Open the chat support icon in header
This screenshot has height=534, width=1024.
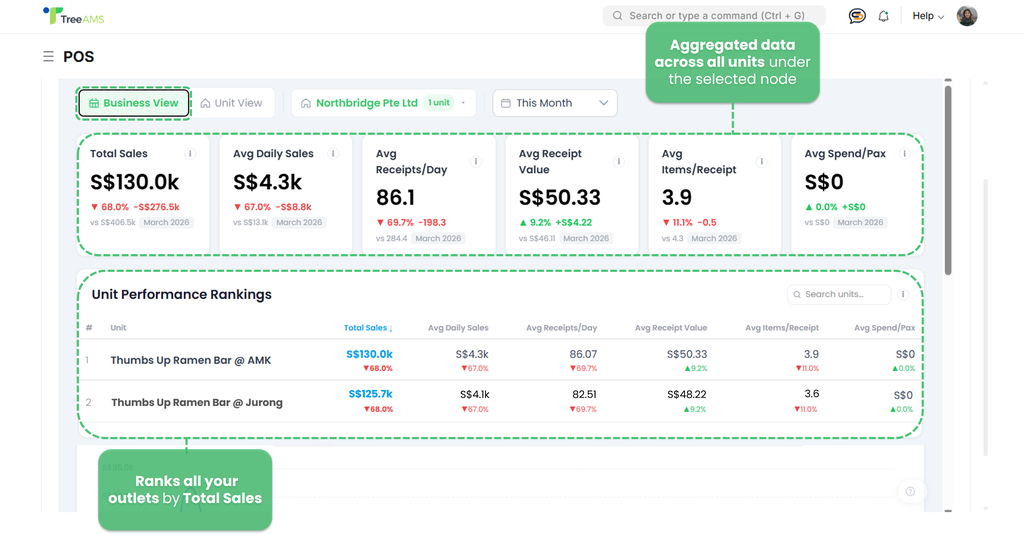point(857,16)
